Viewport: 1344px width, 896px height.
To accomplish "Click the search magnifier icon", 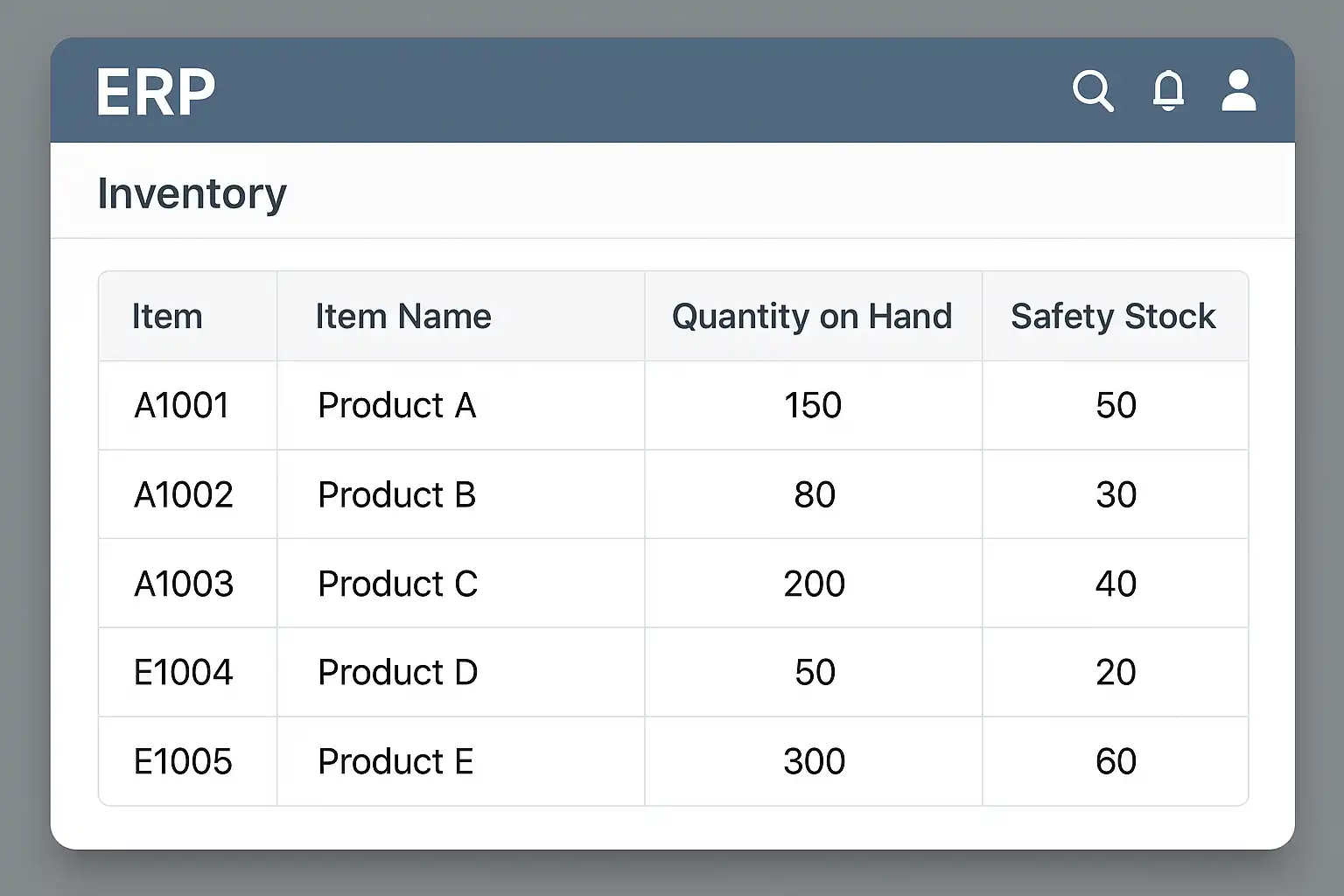I will (1092, 91).
